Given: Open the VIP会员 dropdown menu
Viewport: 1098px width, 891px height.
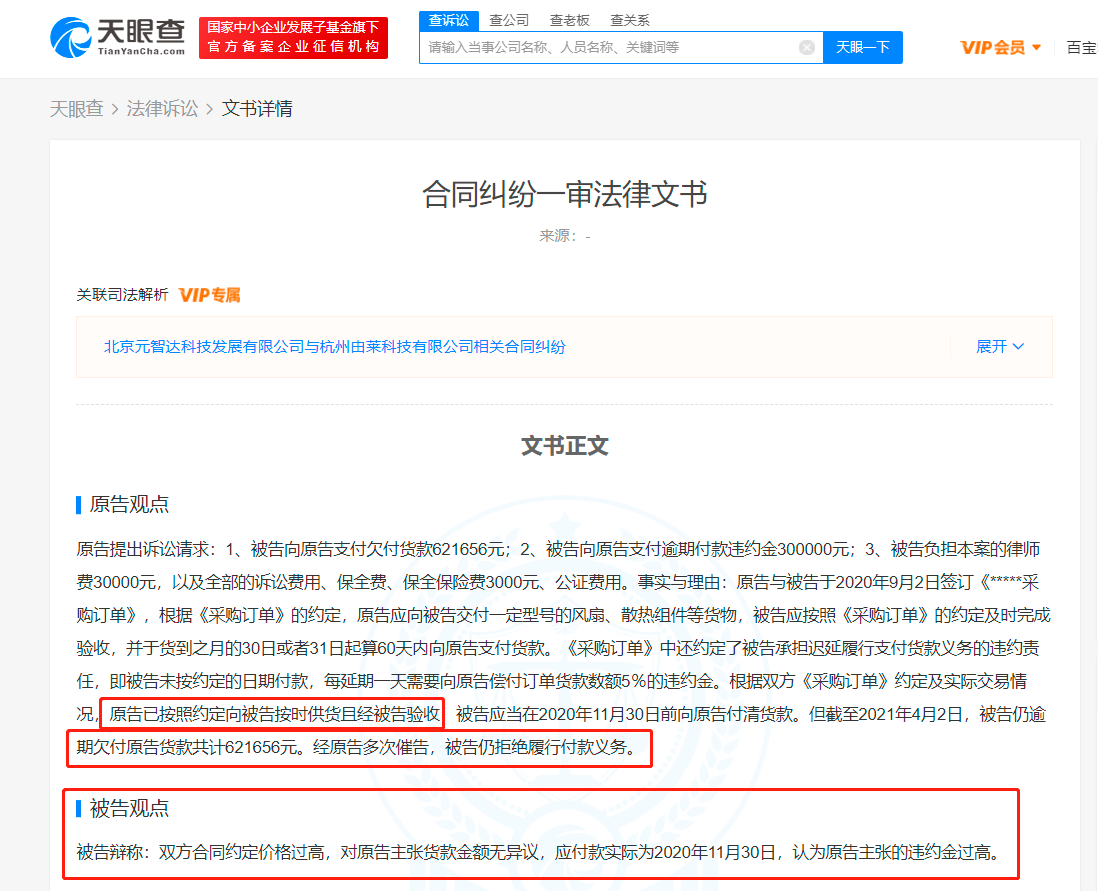Looking at the screenshot, I should [1000, 48].
